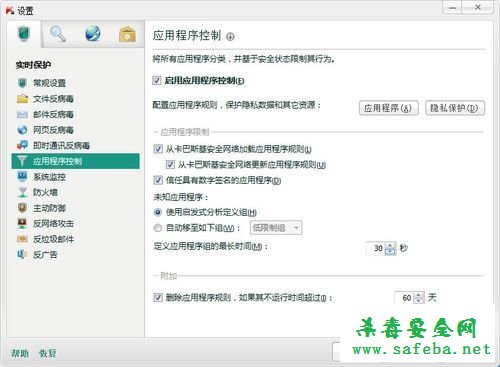The width and height of the screenshot is (500, 367).
Task: Click the 文件反病毒 folder icon
Action: (22, 99)
